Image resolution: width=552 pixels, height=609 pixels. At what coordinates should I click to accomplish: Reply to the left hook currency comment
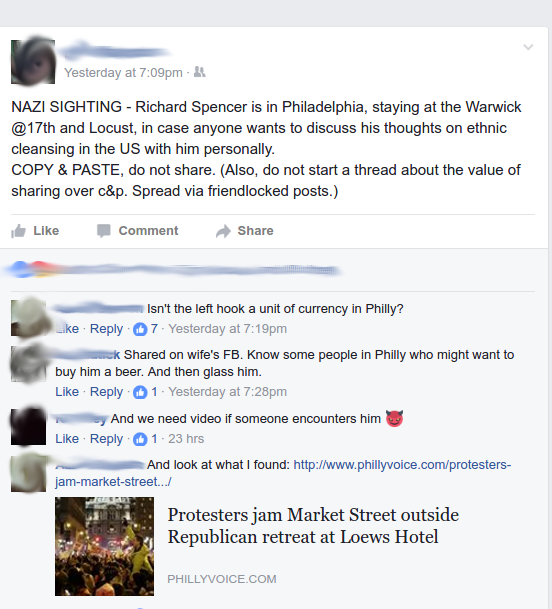[106, 329]
